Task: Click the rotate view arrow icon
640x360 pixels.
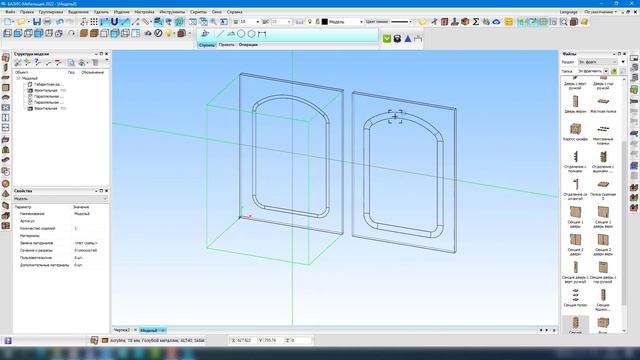Action: [71, 33]
